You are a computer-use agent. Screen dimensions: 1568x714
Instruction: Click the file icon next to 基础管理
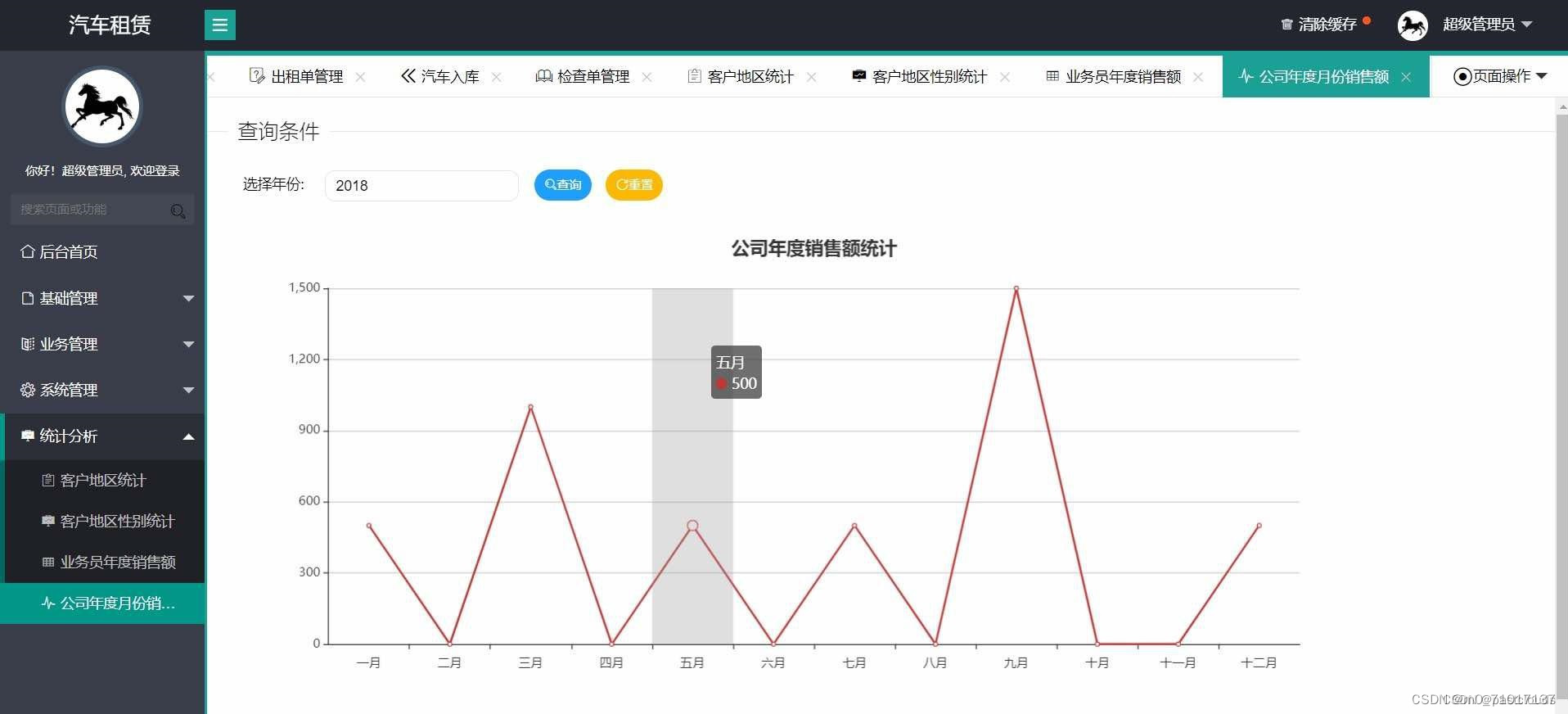28,298
